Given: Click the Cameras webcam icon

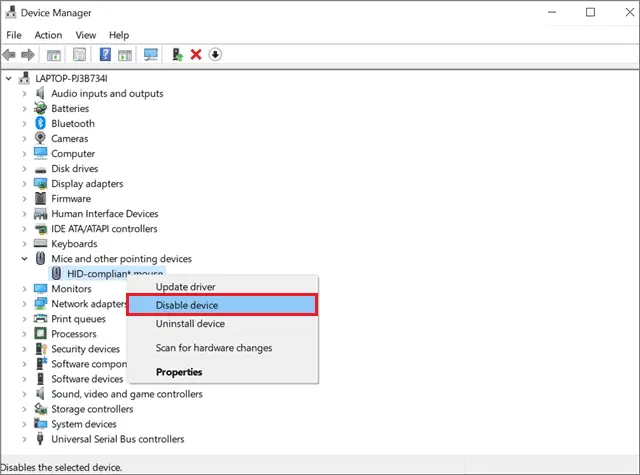Looking at the screenshot, I should pyautogui.click(x=40, y=138).
